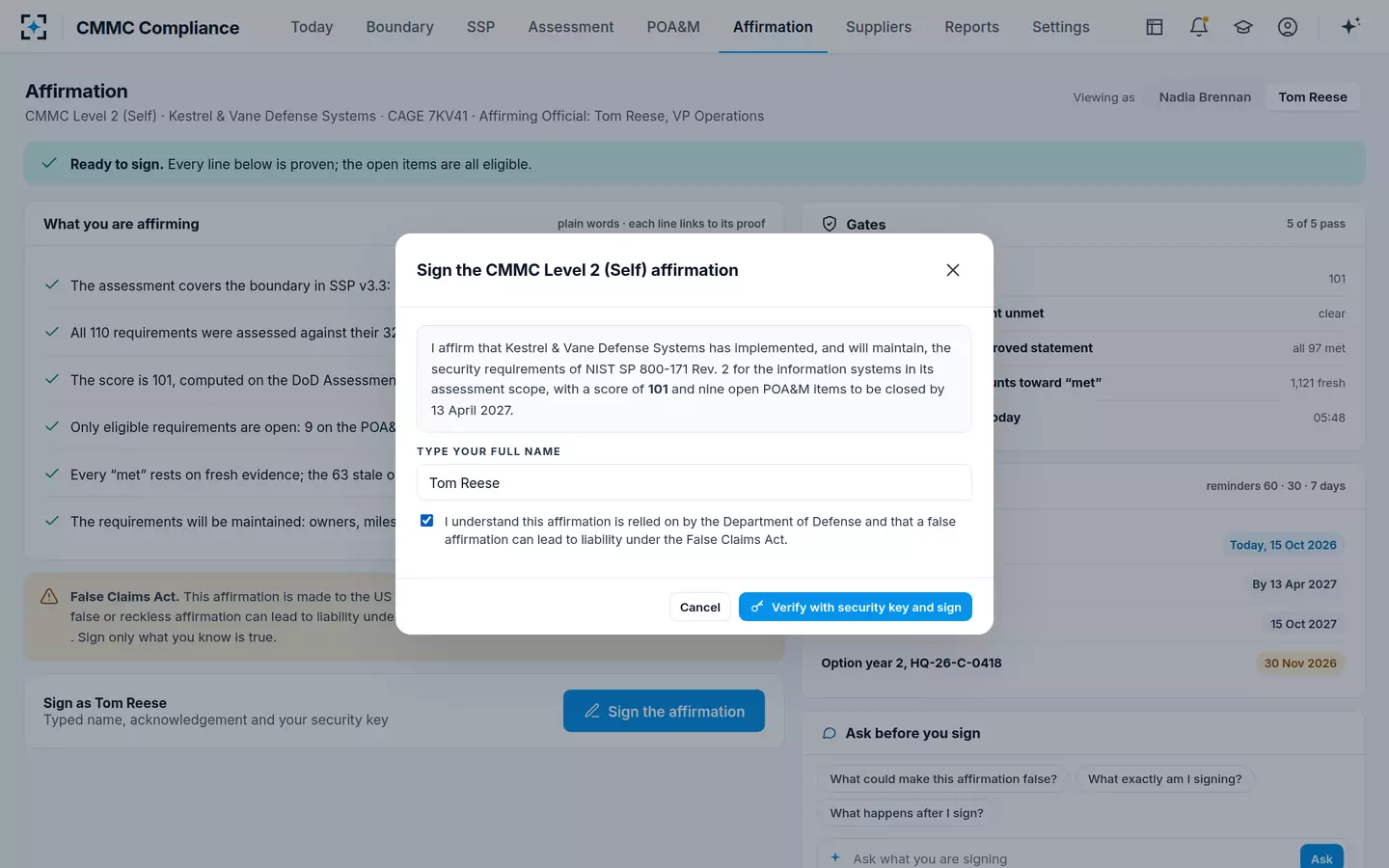Click the 'Today, 15 Oct 2026' date badge
The width and height of the screenshot is (1389, 868).
[1283, 545]
